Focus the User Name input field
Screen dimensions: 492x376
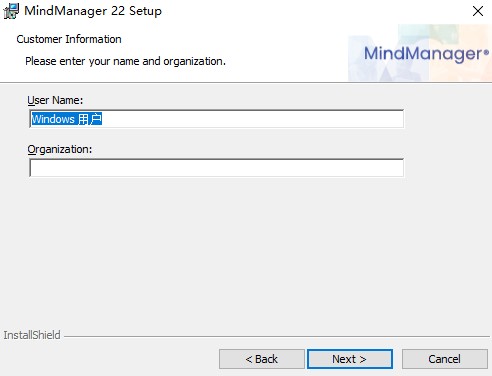pos(217,119)
